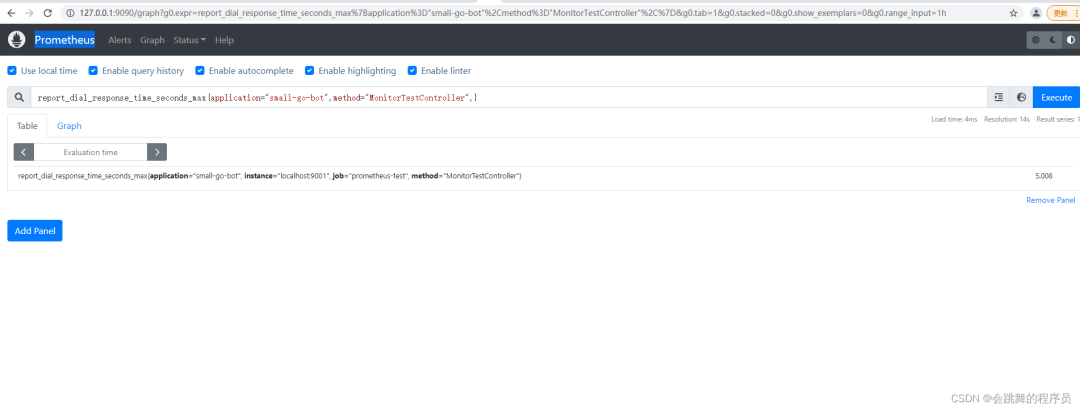
Task: Open the Graph page in the navbar
Action: [x=152, y=40]
